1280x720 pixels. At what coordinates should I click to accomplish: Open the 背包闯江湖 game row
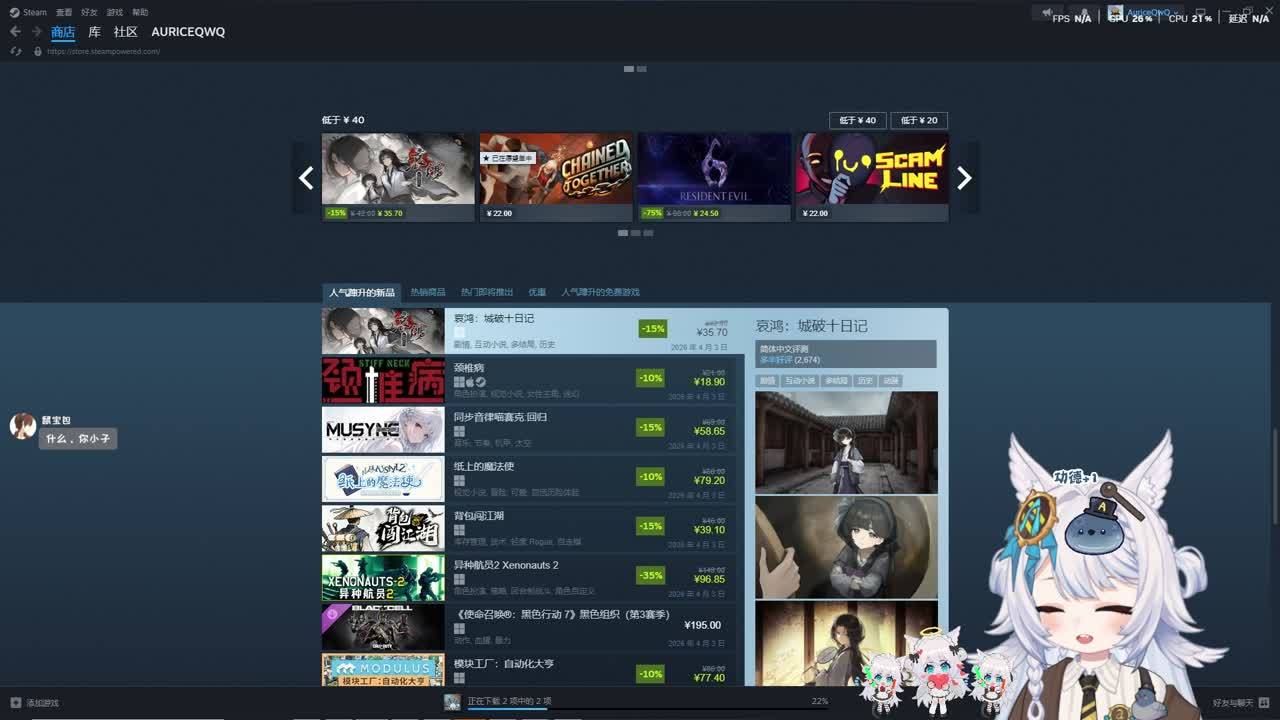529,528
